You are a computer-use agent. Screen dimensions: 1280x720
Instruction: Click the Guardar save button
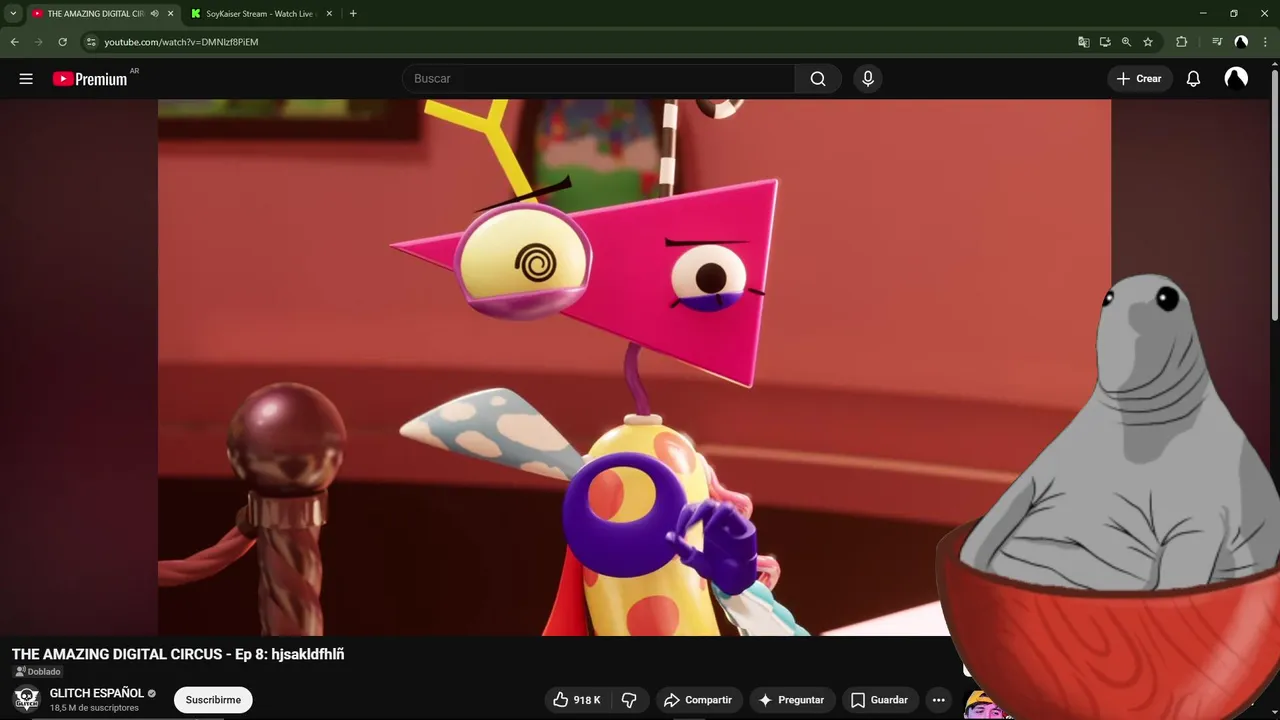879,700
